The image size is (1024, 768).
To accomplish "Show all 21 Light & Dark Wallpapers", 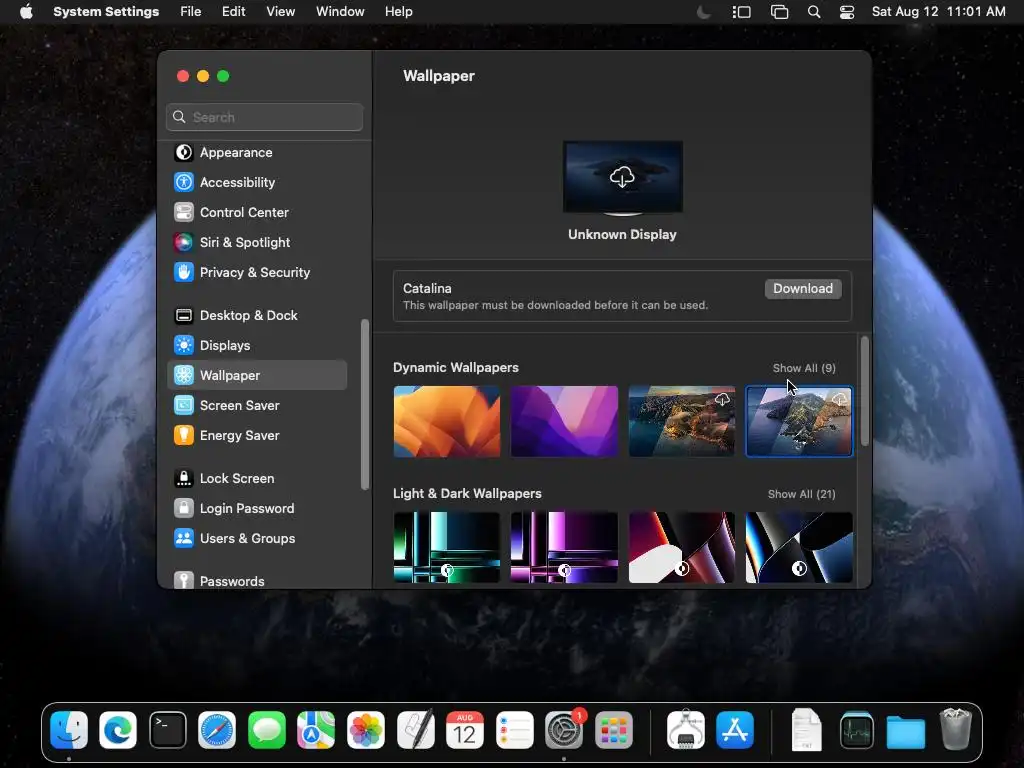I will click(801, 494).
